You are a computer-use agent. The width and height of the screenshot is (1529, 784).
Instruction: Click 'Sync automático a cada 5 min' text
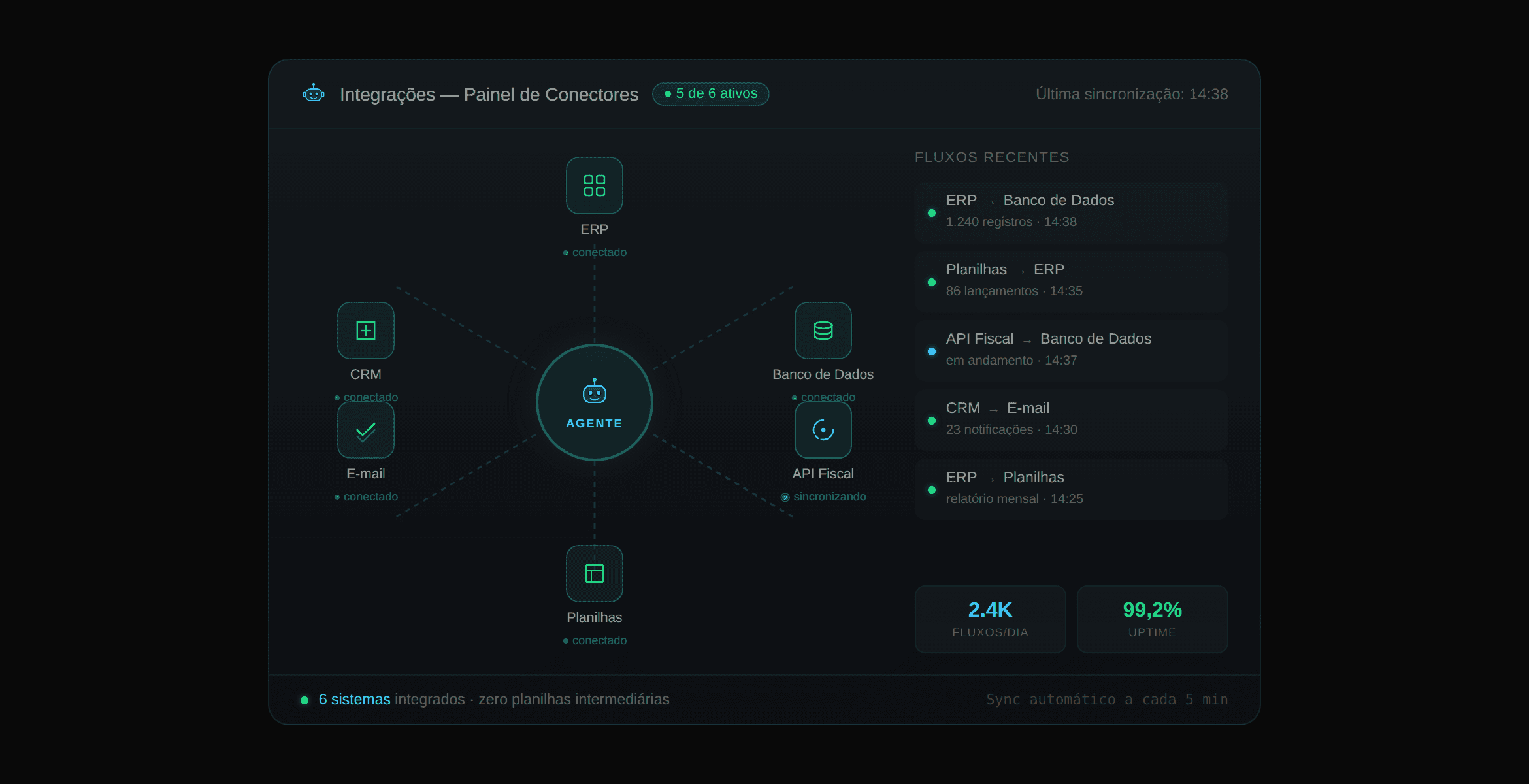tap(1106, 700)
